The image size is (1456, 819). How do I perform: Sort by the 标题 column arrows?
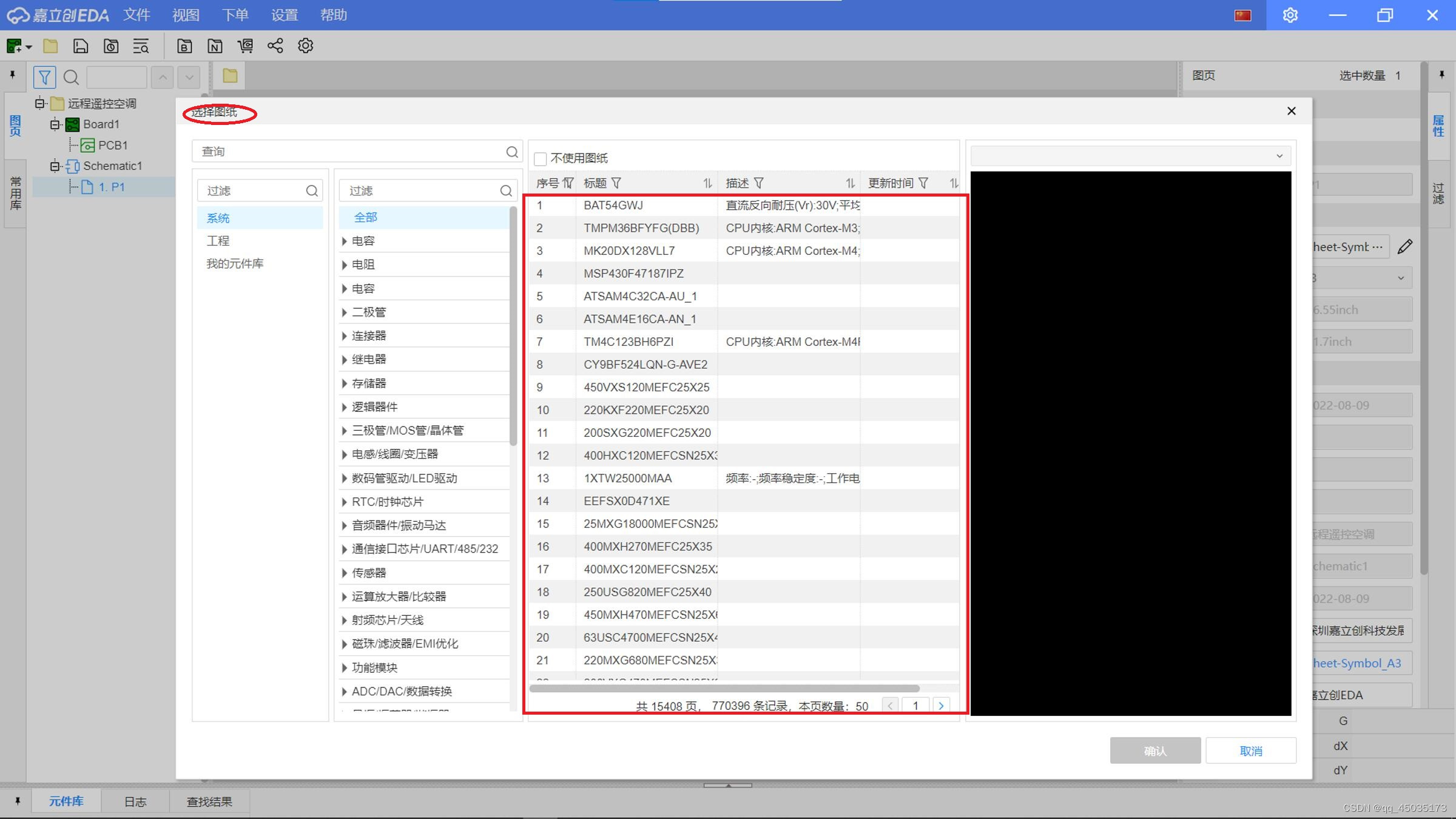[x=707, y=183]
